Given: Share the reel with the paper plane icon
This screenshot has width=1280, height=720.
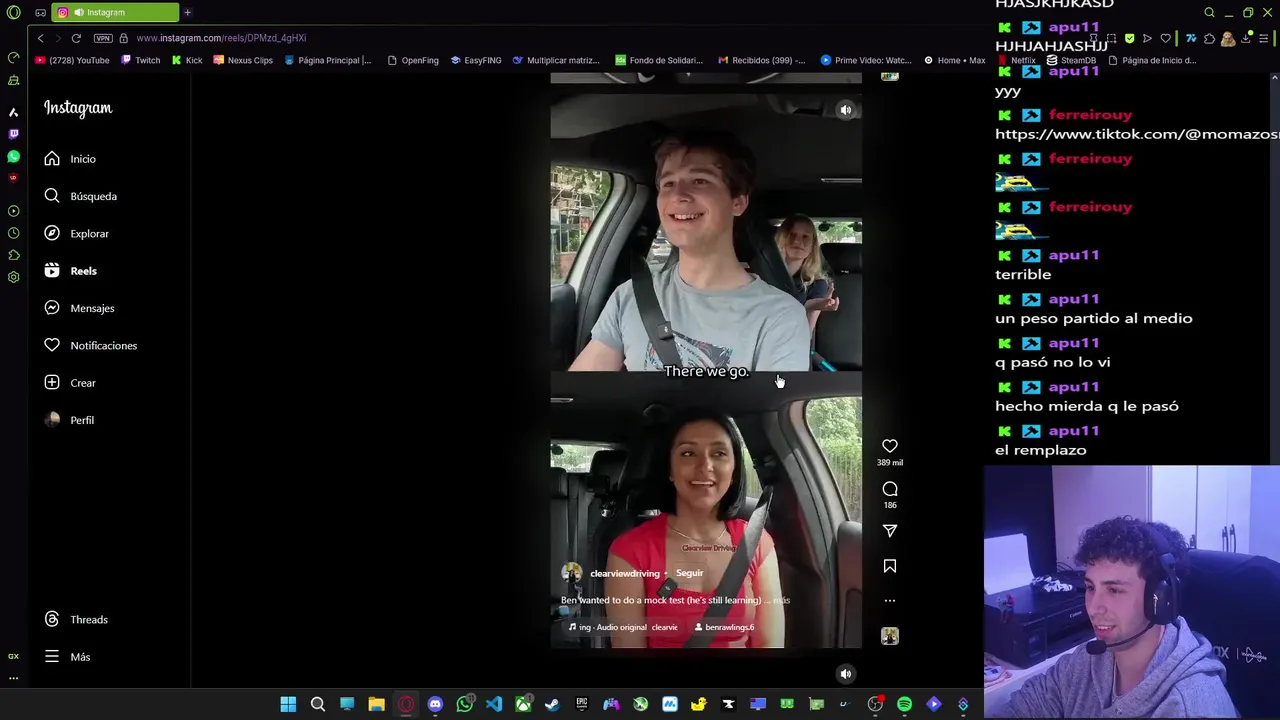Looking at the screenshot, I should 890,531.
